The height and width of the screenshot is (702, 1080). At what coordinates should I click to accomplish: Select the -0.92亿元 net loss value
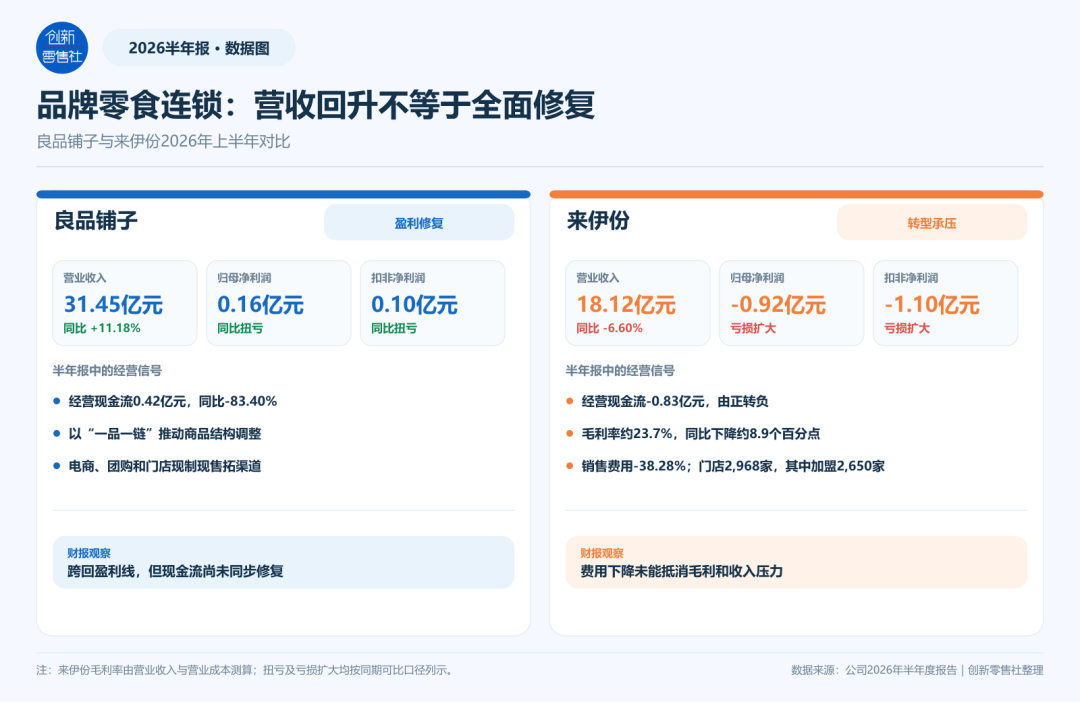[x=778, y=304]
